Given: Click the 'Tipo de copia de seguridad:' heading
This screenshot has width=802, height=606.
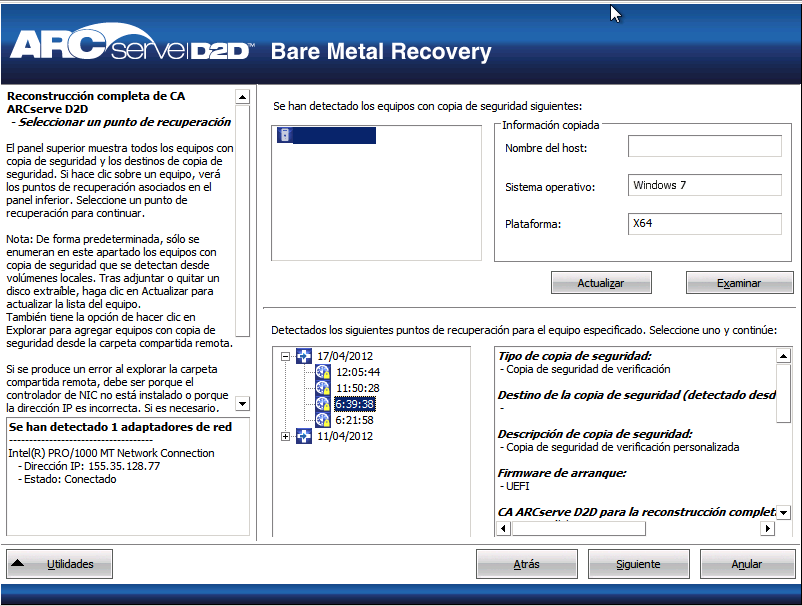Looking at the screenshot, I should (x=574, y=356).
